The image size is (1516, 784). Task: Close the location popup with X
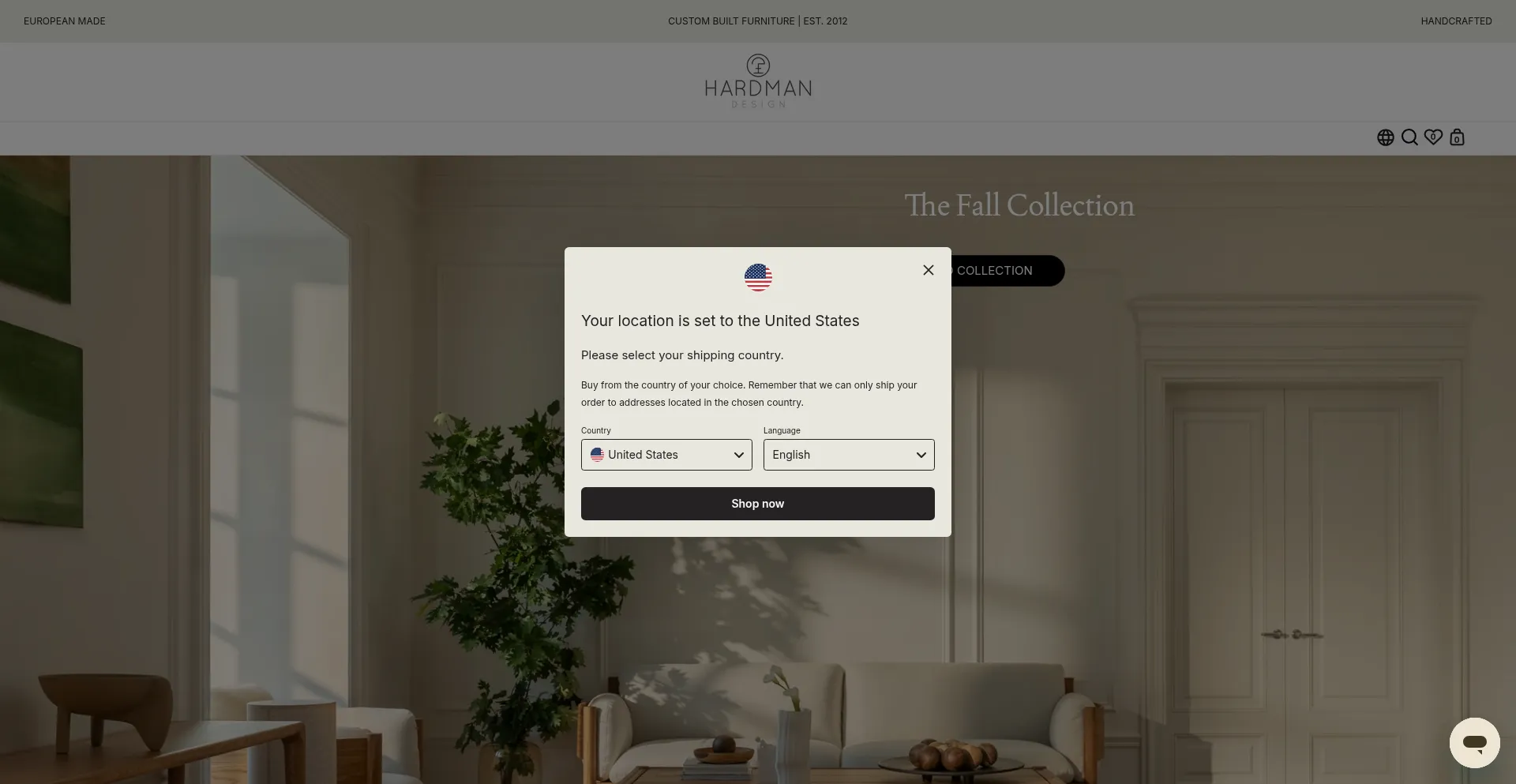929,270
